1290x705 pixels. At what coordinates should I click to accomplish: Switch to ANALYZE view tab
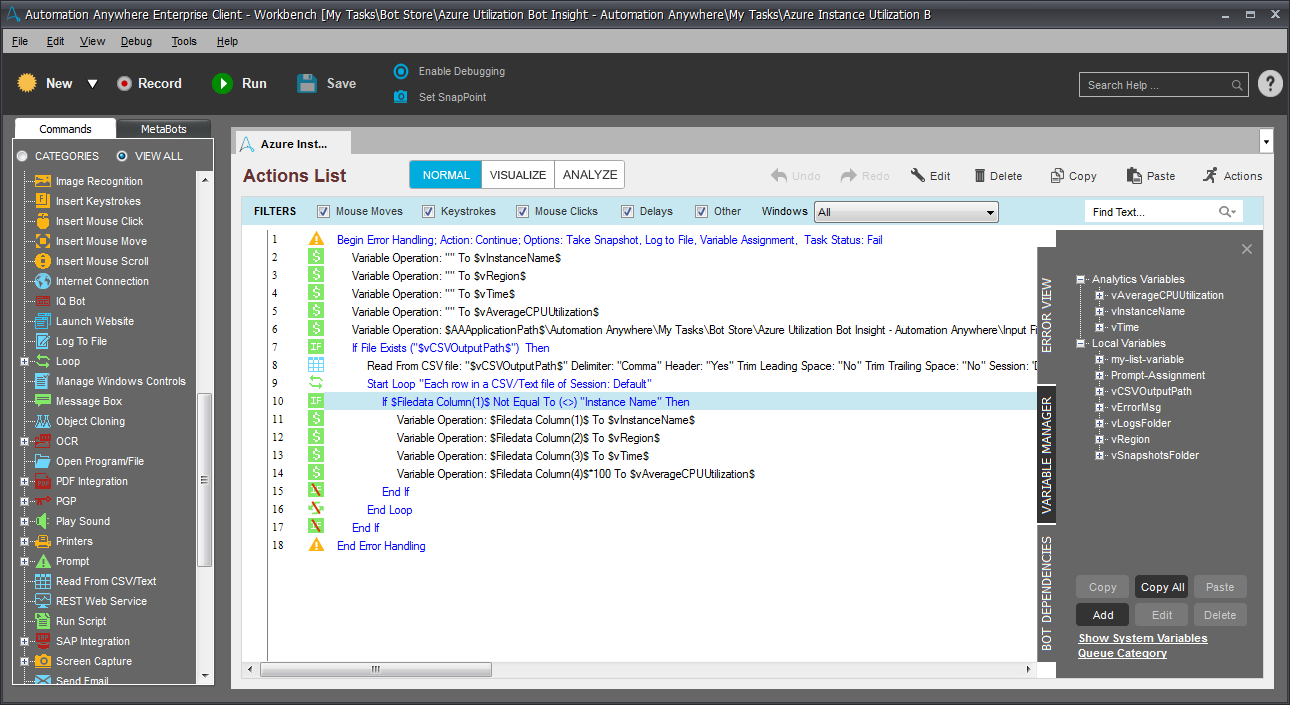click(x=590, y=175)
